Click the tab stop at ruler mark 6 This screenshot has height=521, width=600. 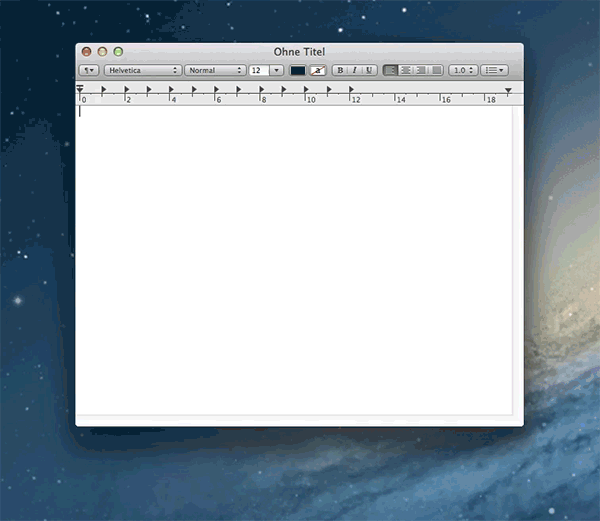point(216,90)
